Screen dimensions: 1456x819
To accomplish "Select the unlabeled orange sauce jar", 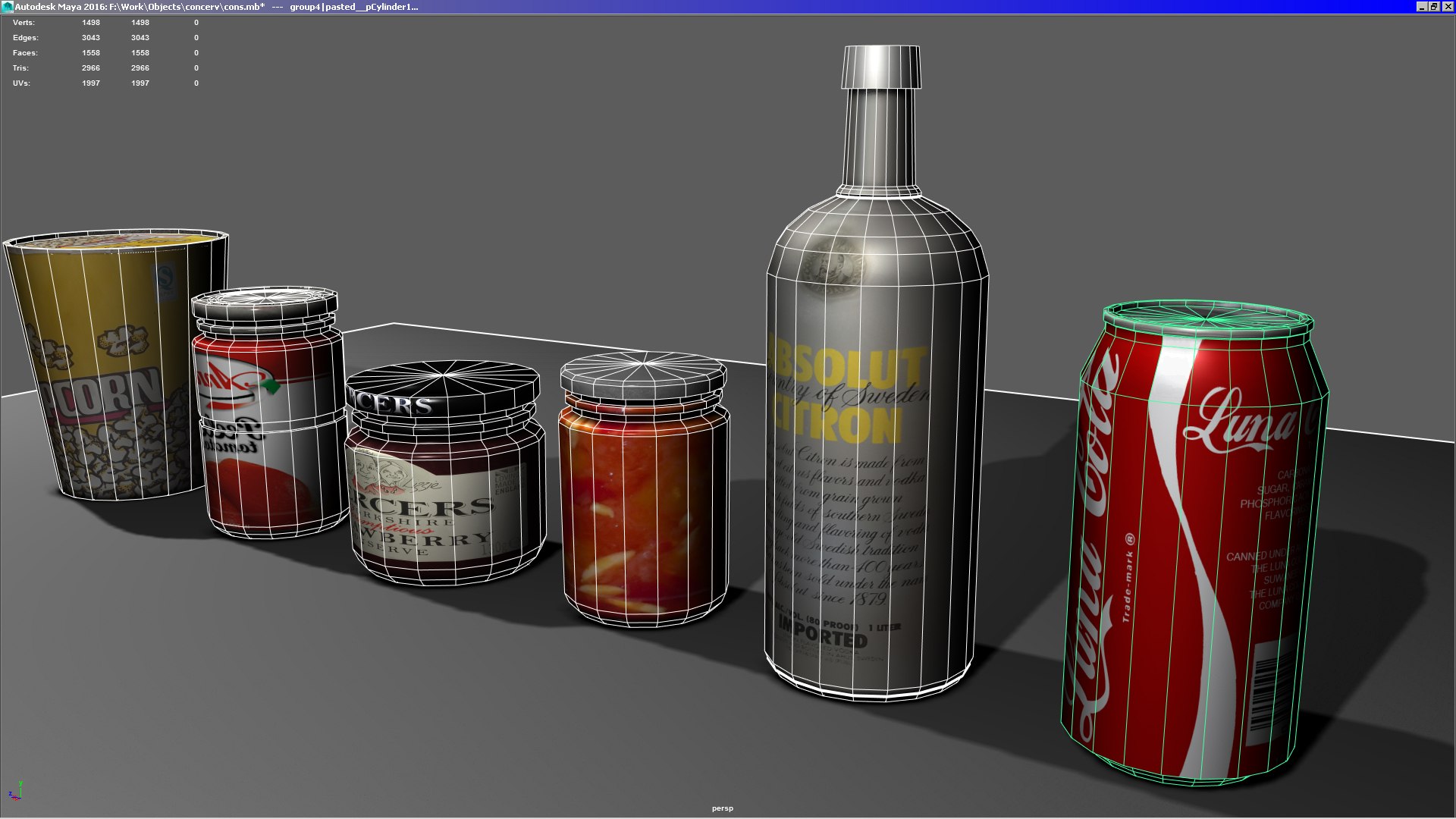I will tap(644, 489).
